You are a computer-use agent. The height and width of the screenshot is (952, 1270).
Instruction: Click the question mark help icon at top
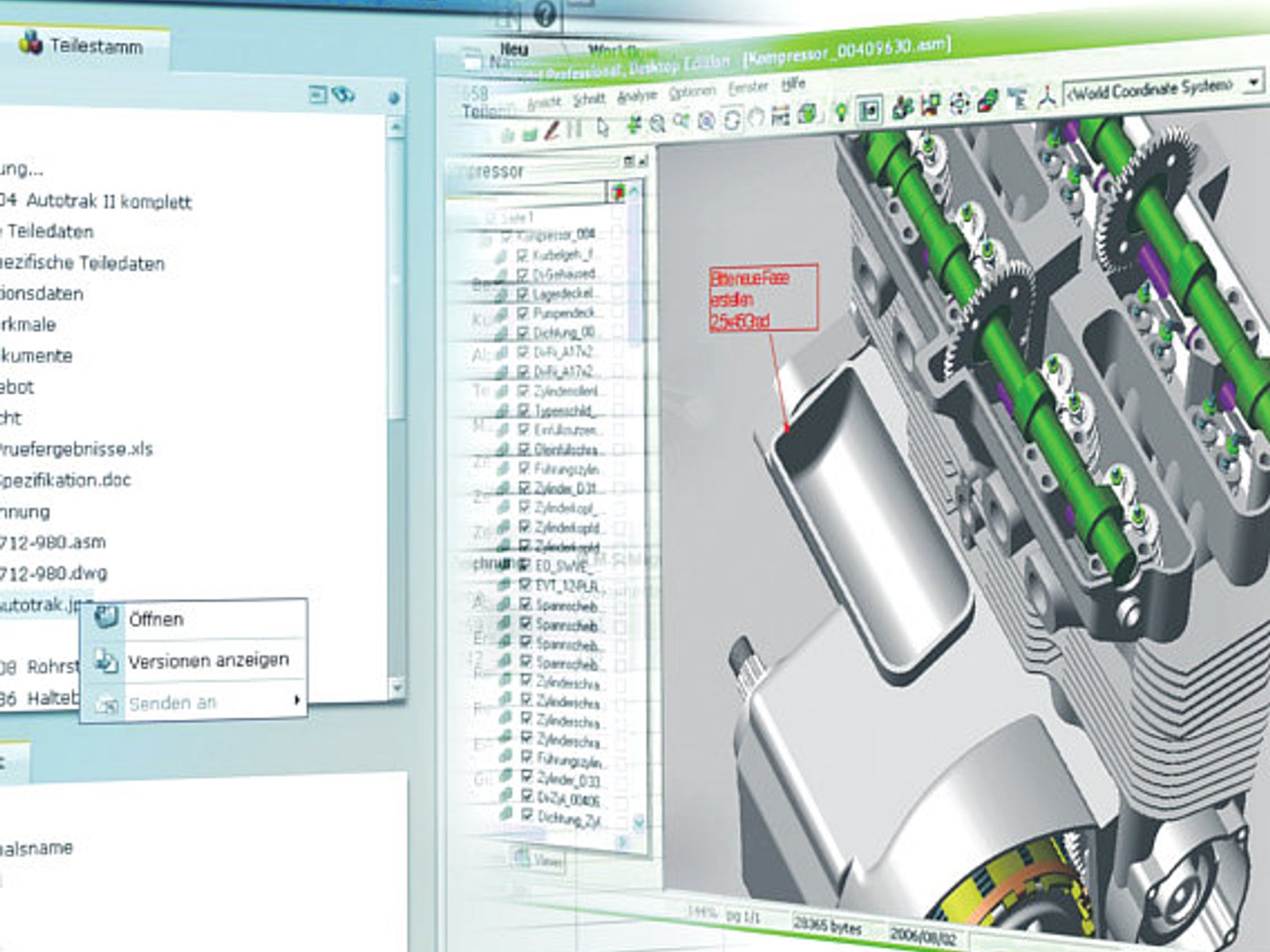[545, 14]
